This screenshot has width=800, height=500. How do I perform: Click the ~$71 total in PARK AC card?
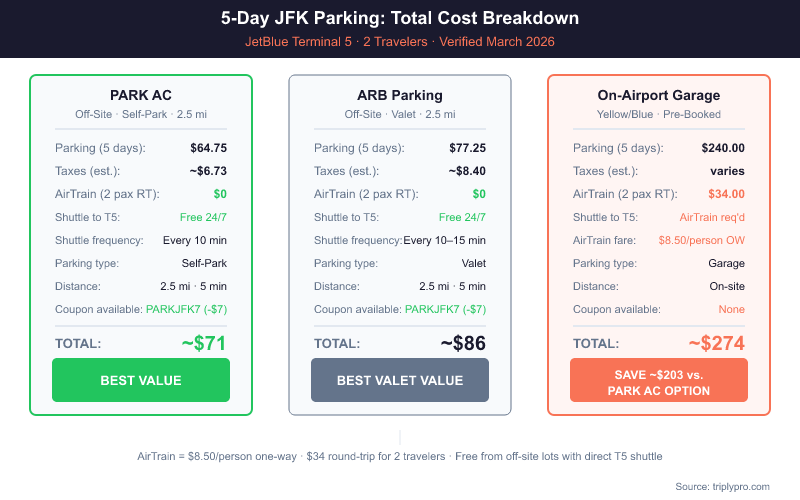click(x=204, y=343)
